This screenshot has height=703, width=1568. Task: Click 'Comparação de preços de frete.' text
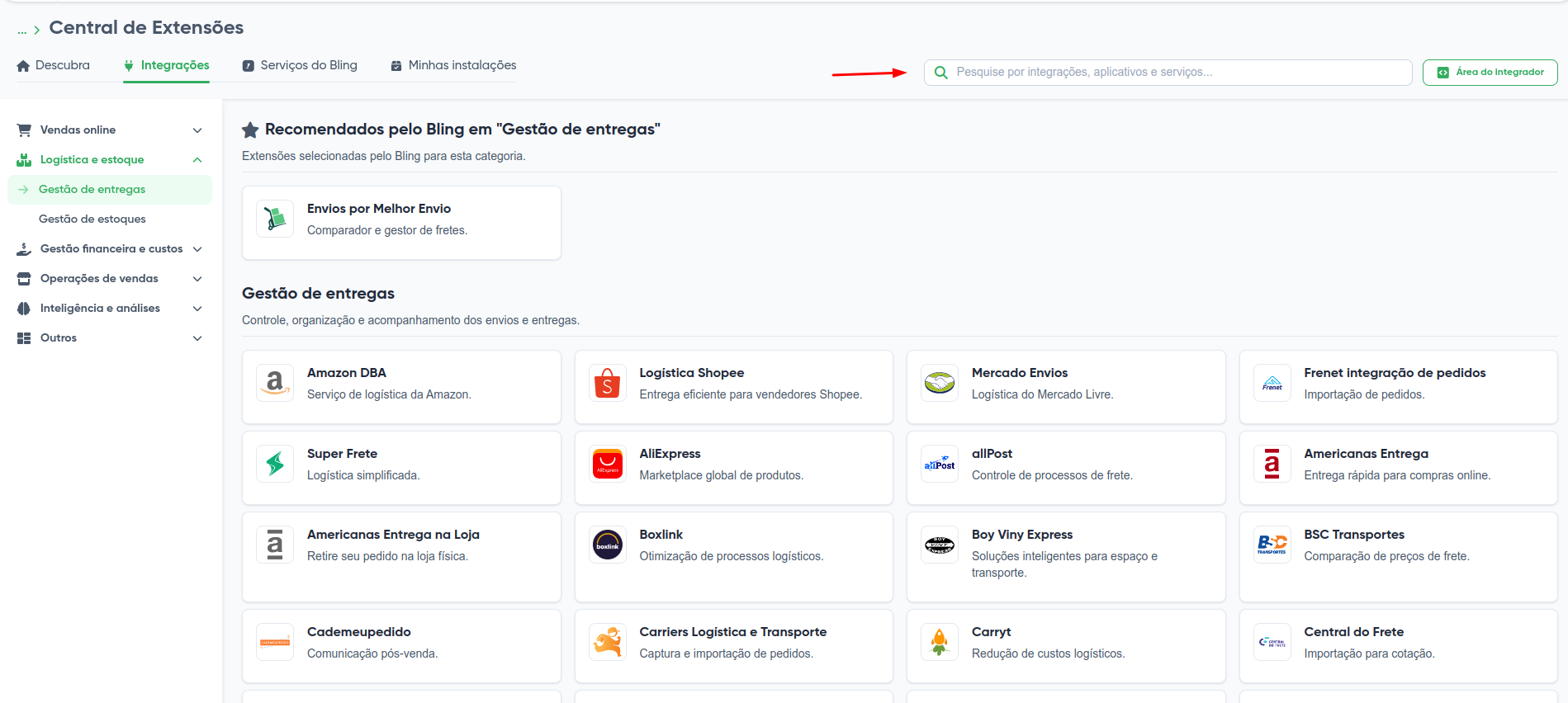click(1386, 556)
